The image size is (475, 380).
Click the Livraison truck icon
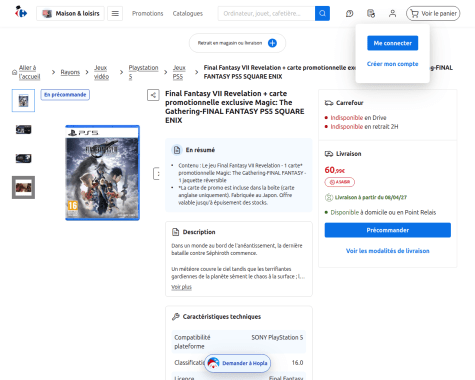click(329, 154)
